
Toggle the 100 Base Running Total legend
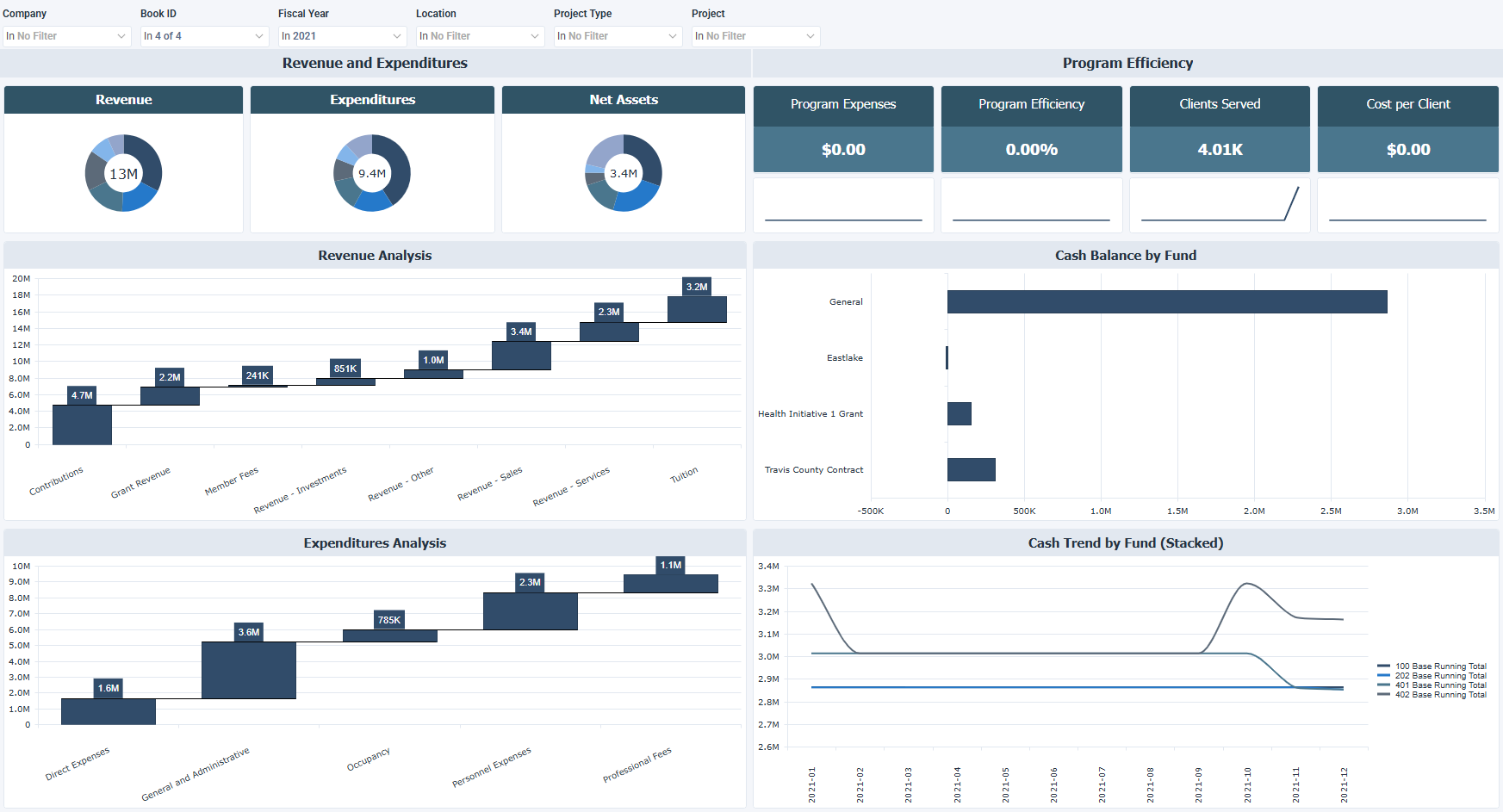point(1432,666)
